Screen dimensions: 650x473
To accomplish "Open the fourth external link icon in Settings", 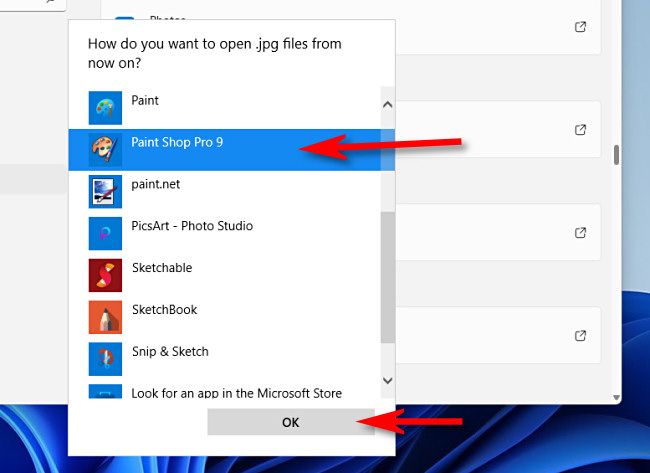I will click(580, 335).
